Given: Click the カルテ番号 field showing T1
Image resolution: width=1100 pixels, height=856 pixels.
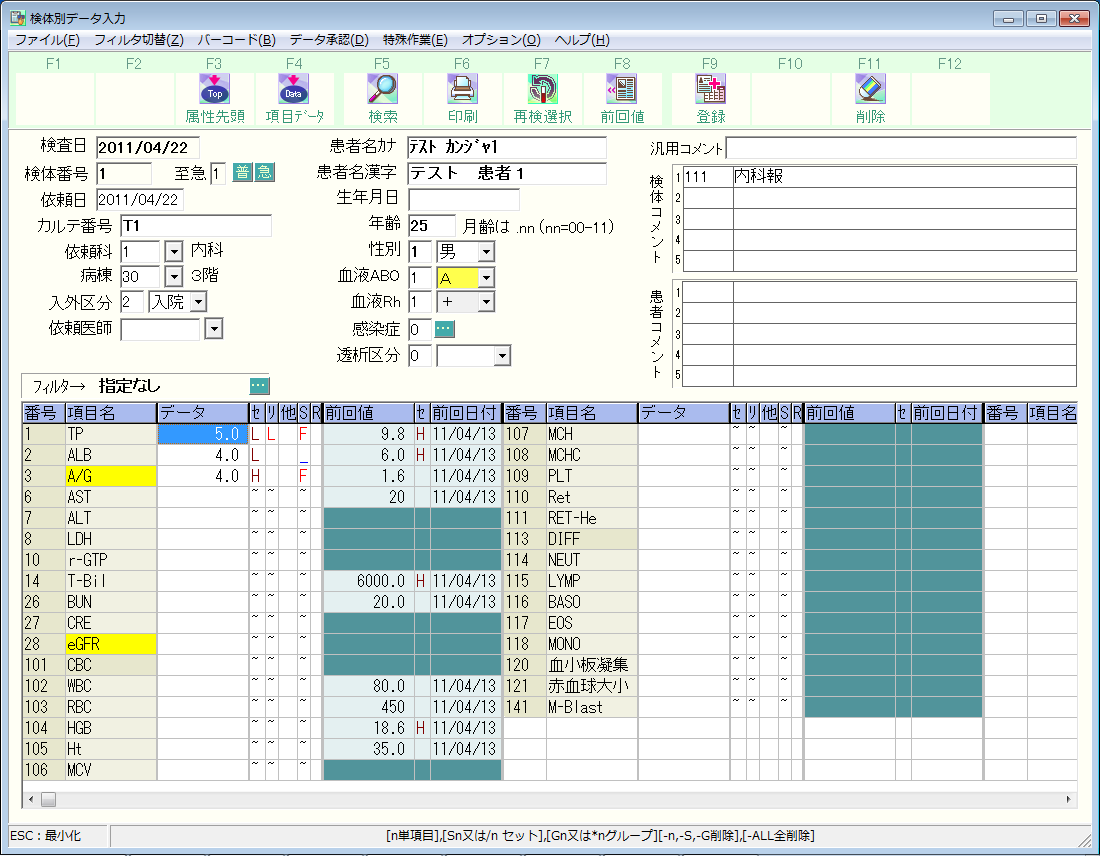Looking at the screenshot, I should click(x=196, y=225).
